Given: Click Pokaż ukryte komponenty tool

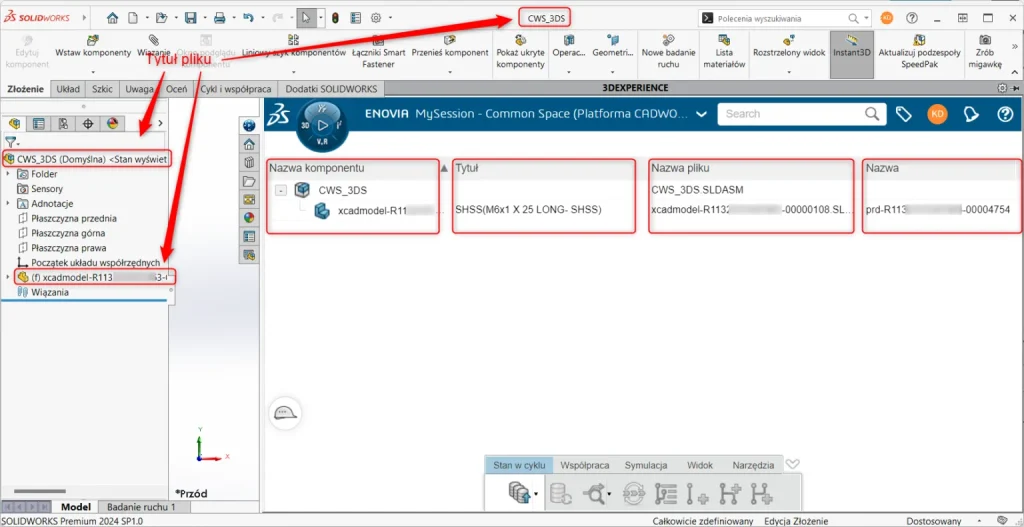Looking at the screenshot, I should pos(520,52).
